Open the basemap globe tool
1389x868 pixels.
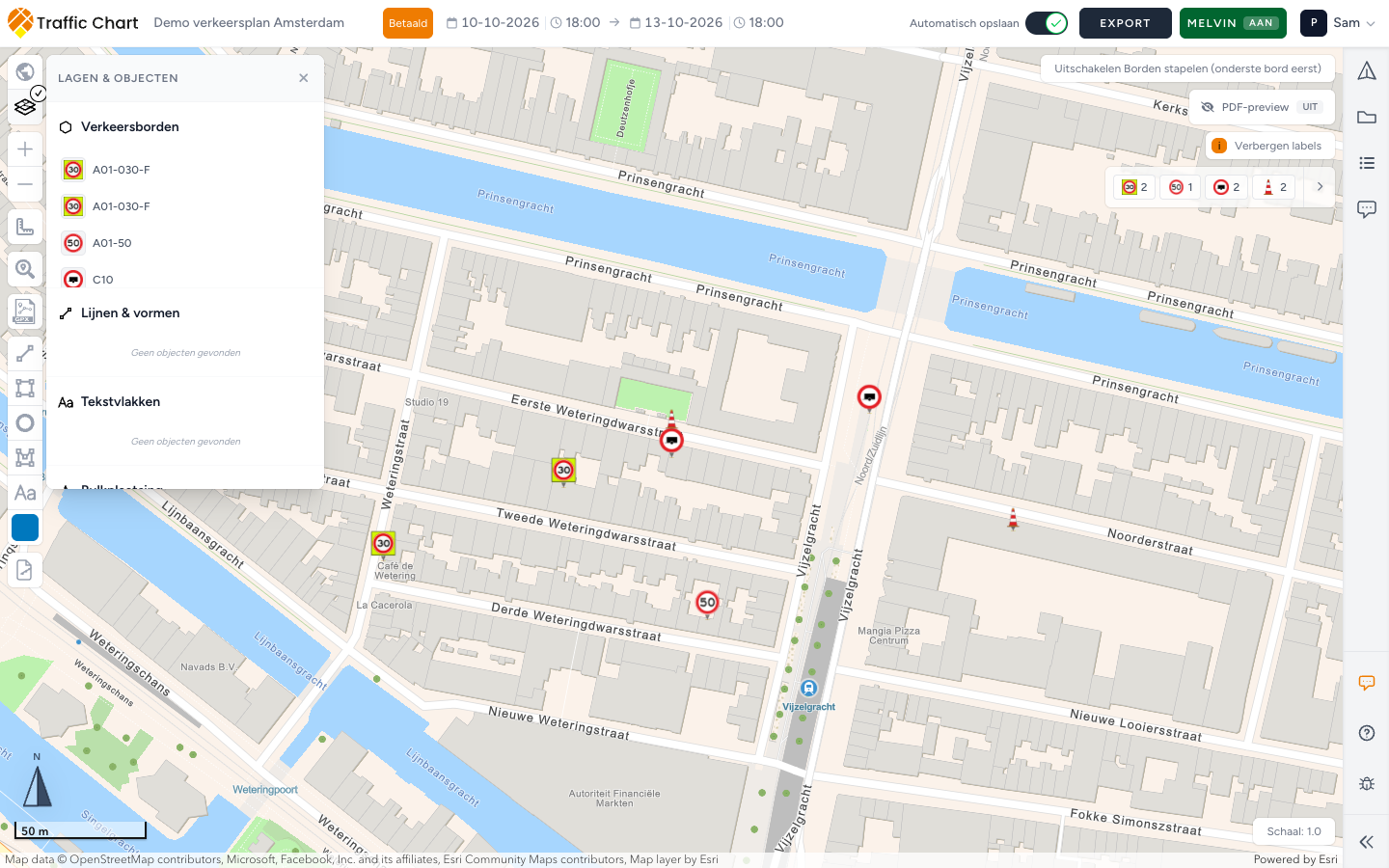[x=25, y=71]
